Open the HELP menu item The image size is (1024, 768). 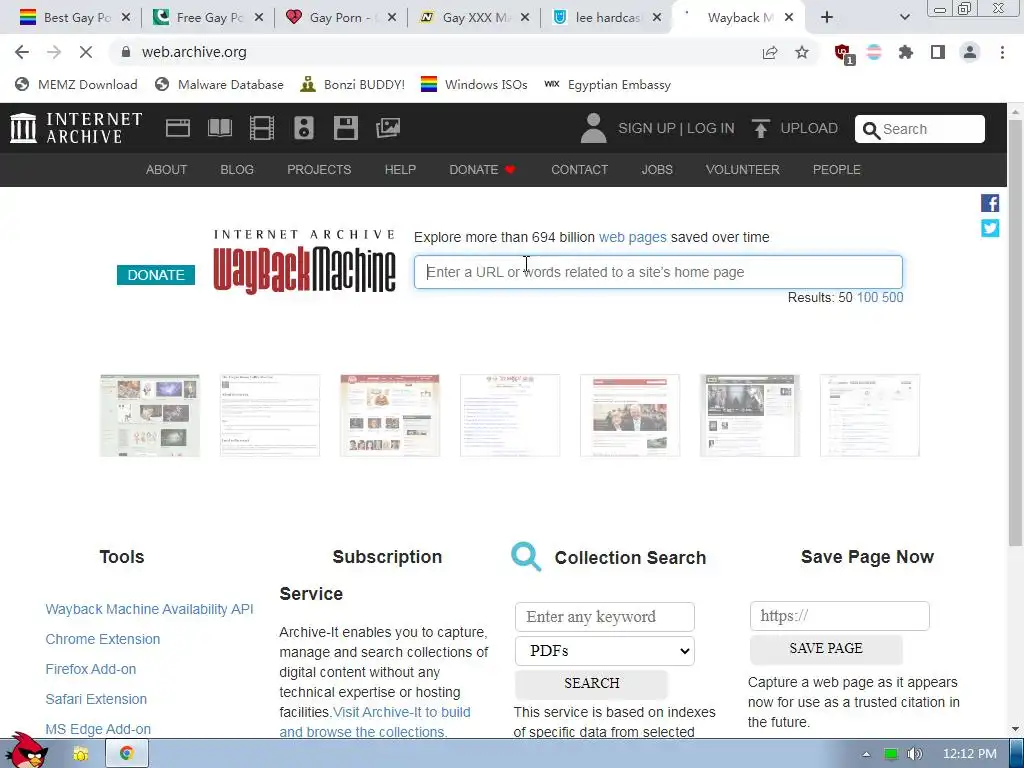pyautogui.click(x=400, y=170)
